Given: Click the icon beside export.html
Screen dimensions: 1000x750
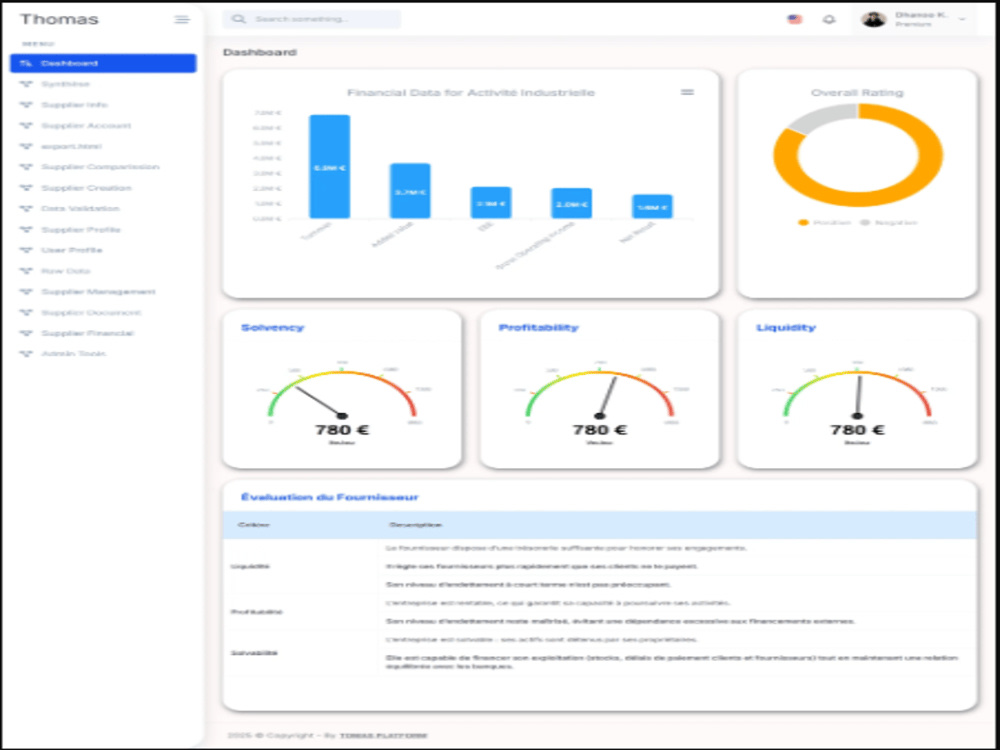Looking at the screenshot, I should [x=26, y=146].
